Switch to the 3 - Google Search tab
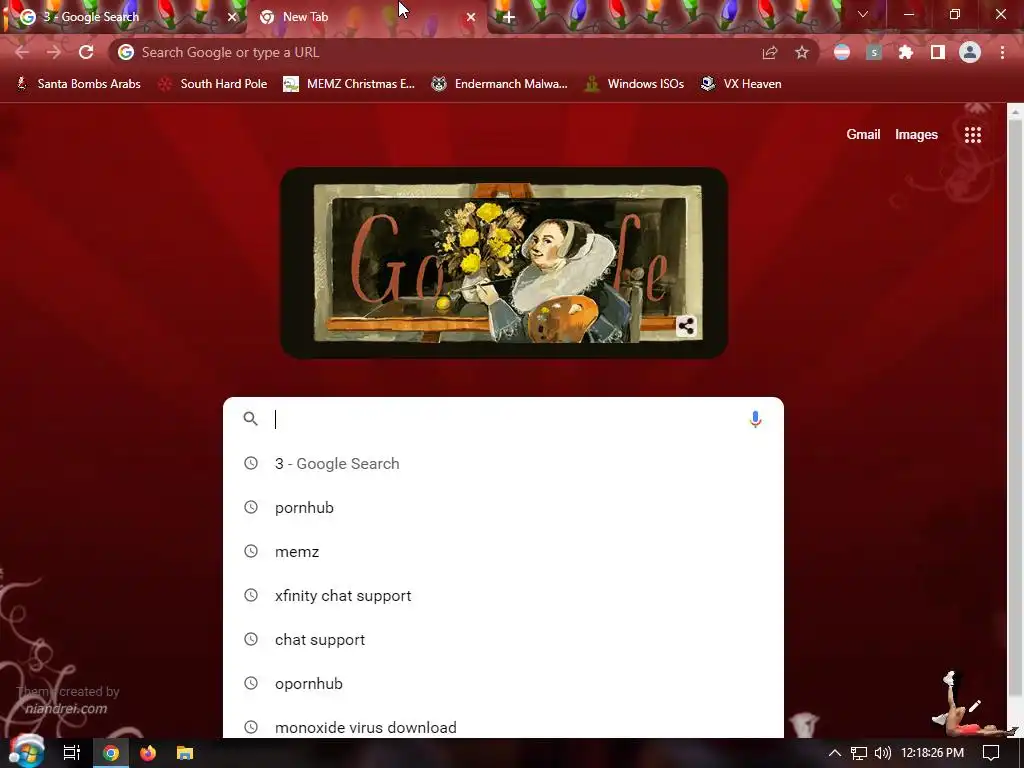 (124, 17)
